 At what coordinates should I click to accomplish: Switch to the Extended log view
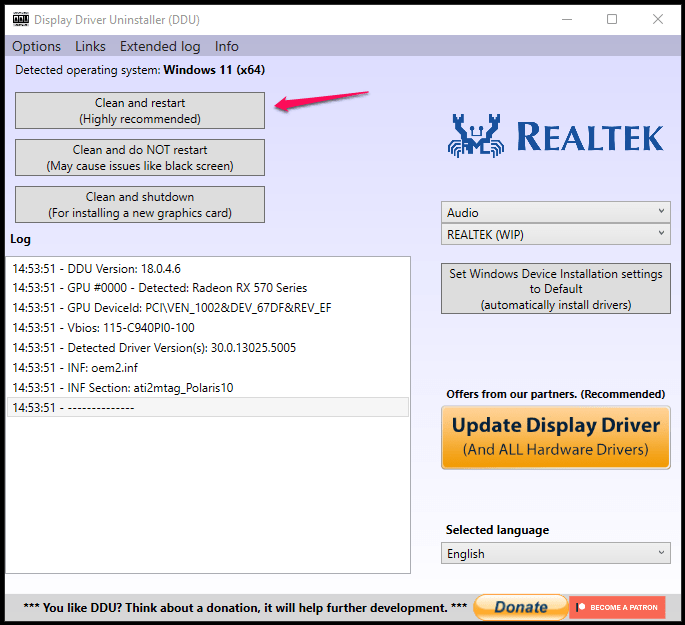point(160,46)
